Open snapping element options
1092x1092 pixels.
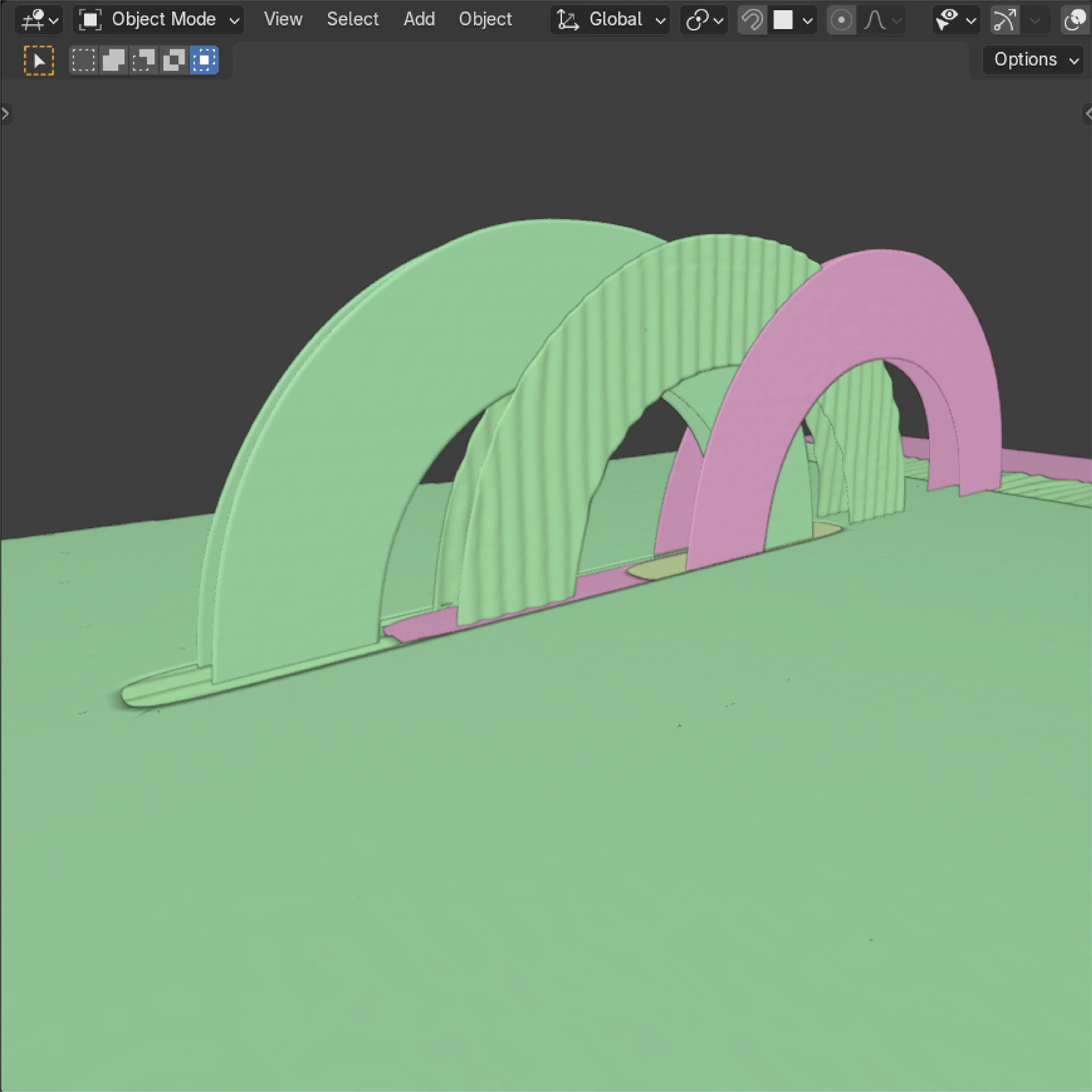click(x=794, y=20)
